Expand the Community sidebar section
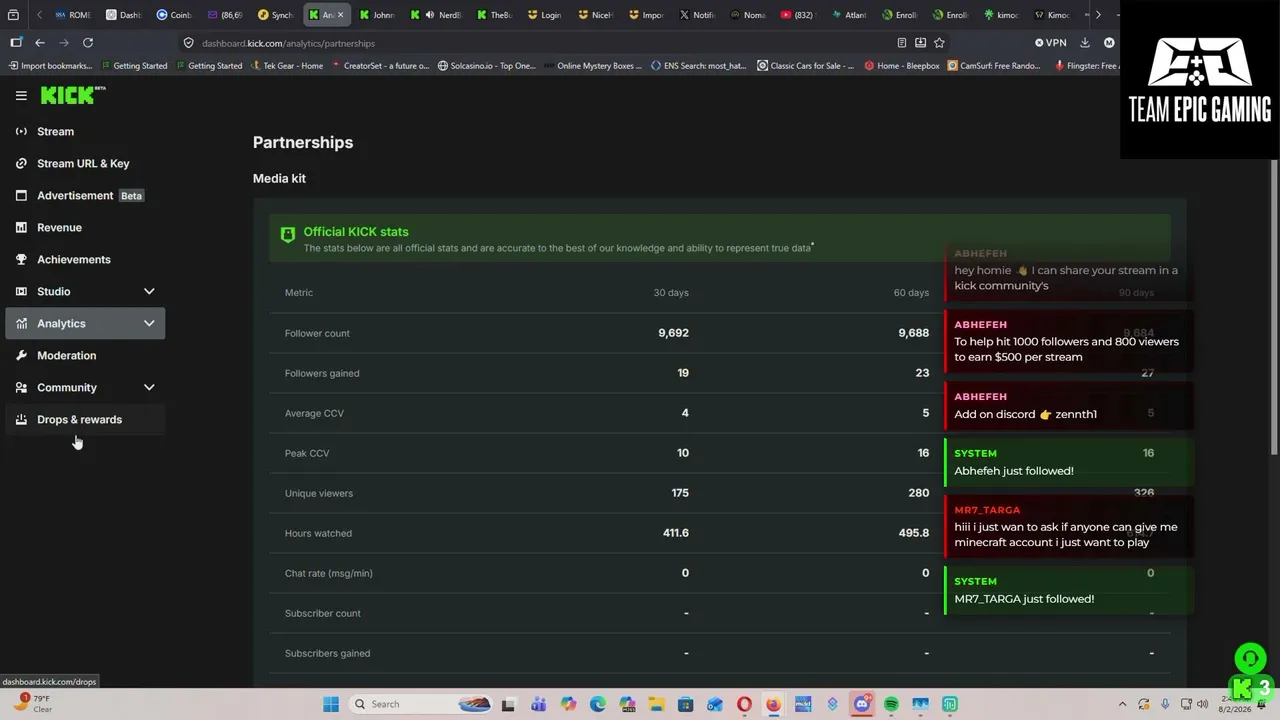The image size is (1280, 720). (85, 387)
